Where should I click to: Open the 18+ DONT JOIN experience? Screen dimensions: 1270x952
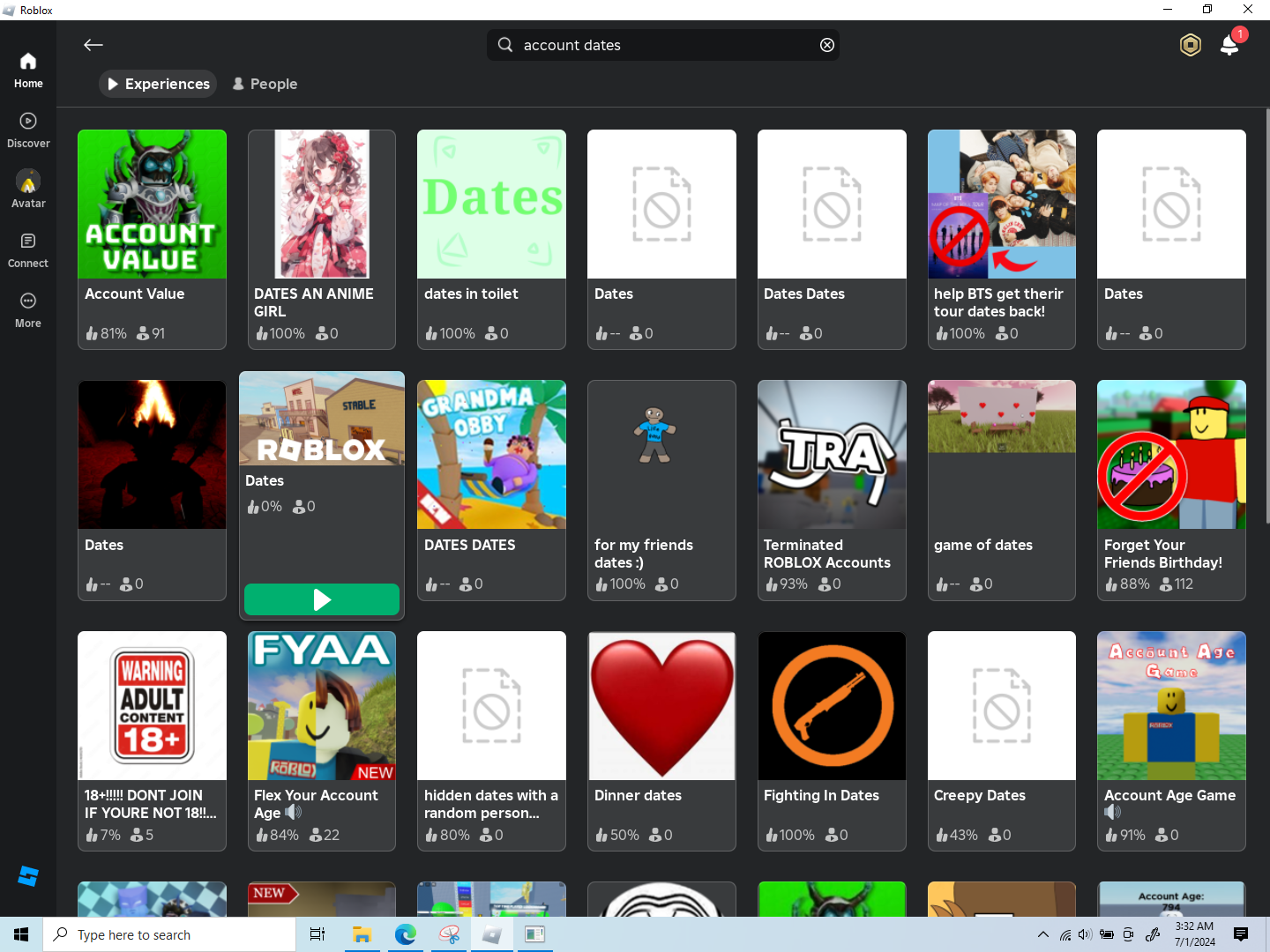(152, 741)
